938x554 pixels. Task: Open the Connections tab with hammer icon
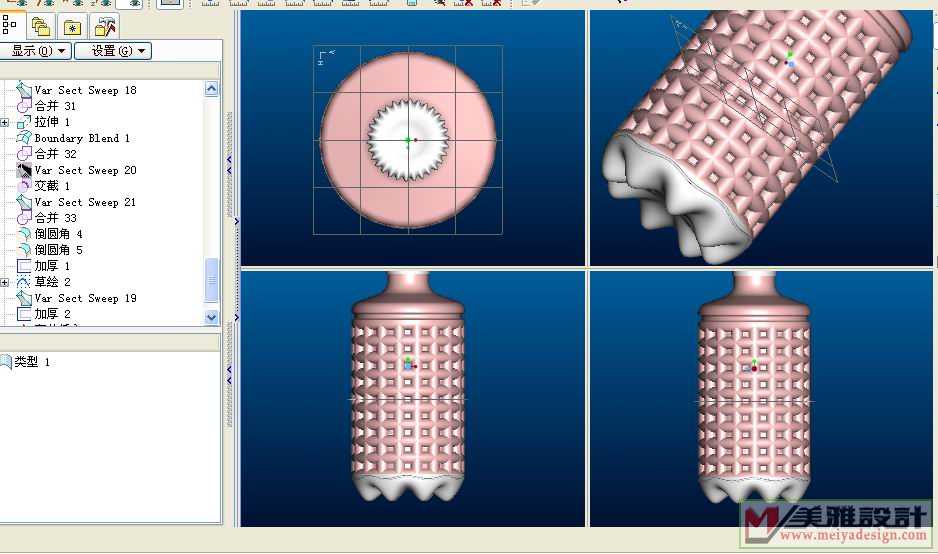tap(105, 26)
